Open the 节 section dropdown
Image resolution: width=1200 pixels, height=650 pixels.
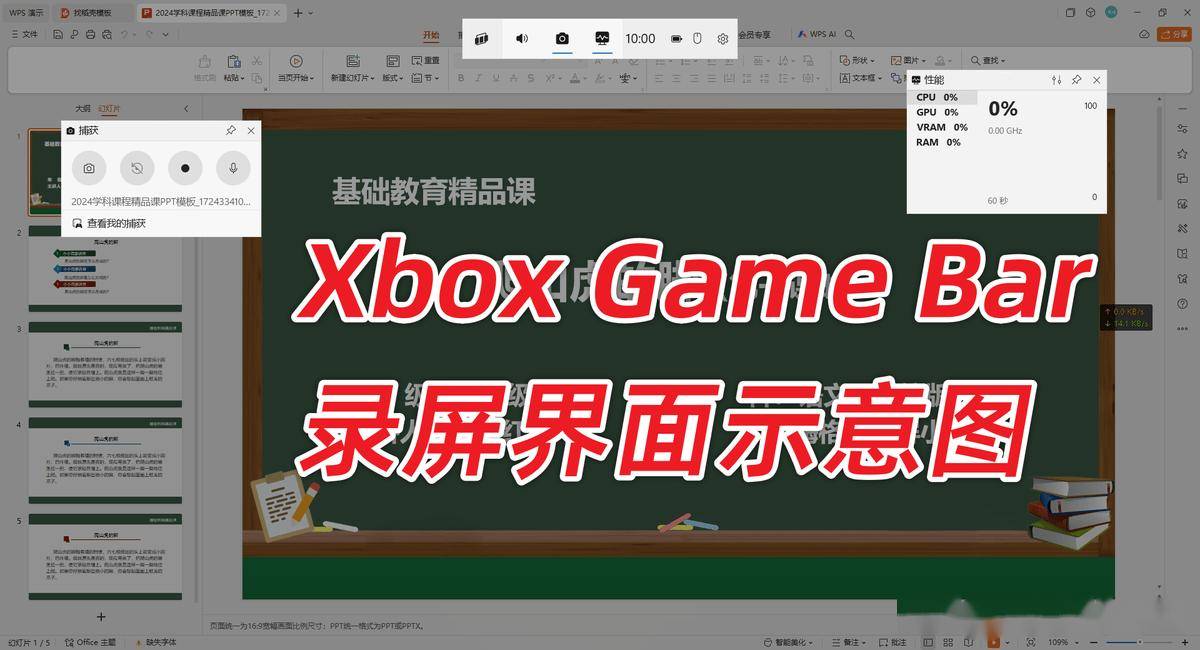(x=425, y=77)
